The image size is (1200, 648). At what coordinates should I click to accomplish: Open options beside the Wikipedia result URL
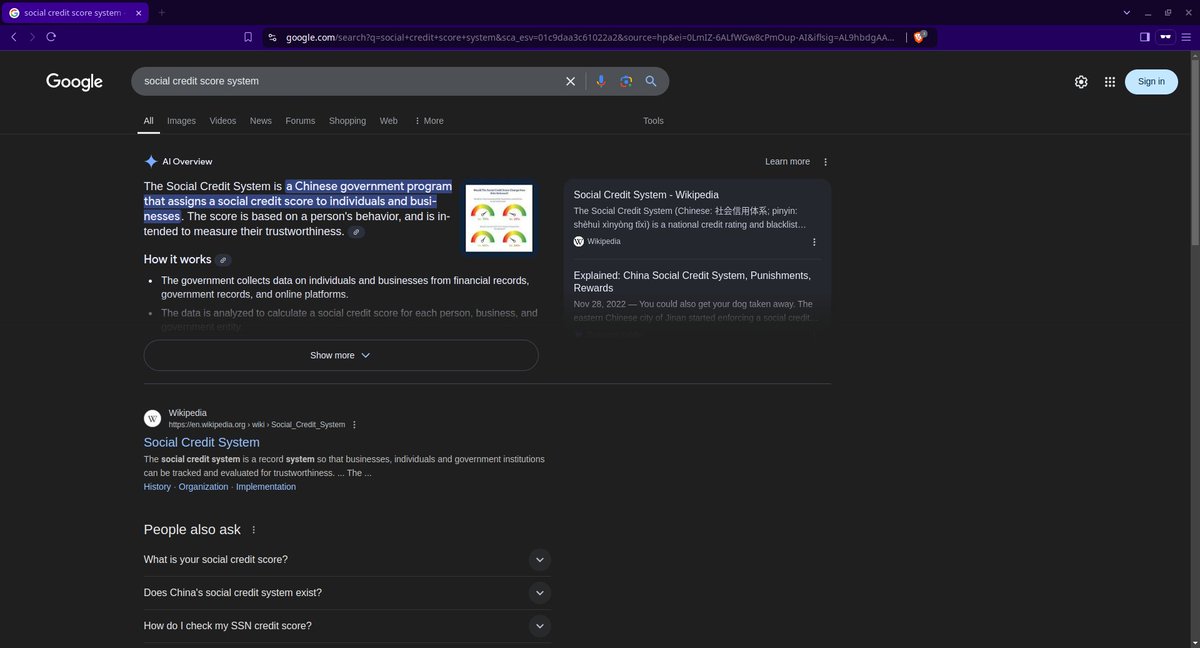(354, 425)
